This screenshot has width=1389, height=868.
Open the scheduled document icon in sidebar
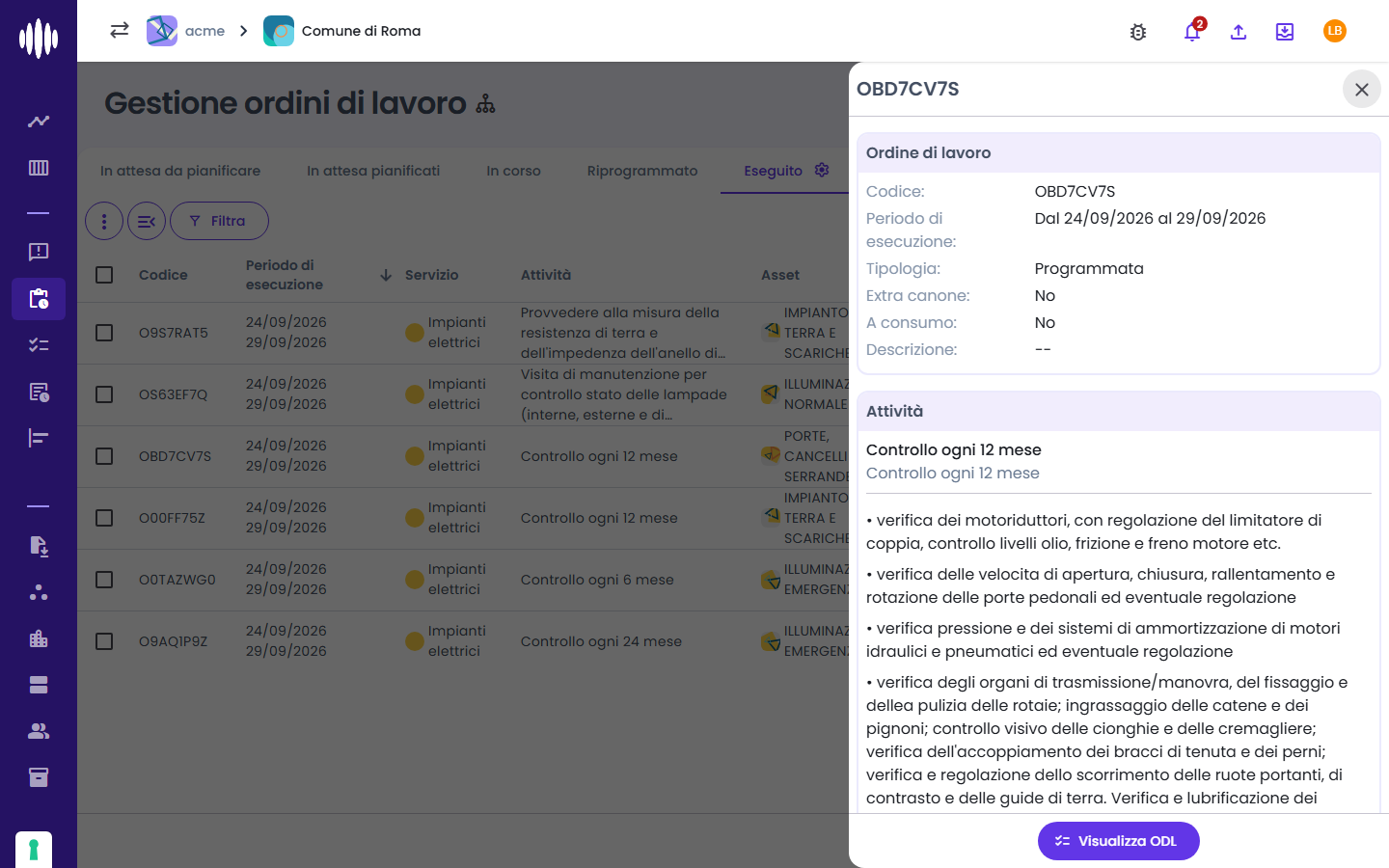pos(39,392)
